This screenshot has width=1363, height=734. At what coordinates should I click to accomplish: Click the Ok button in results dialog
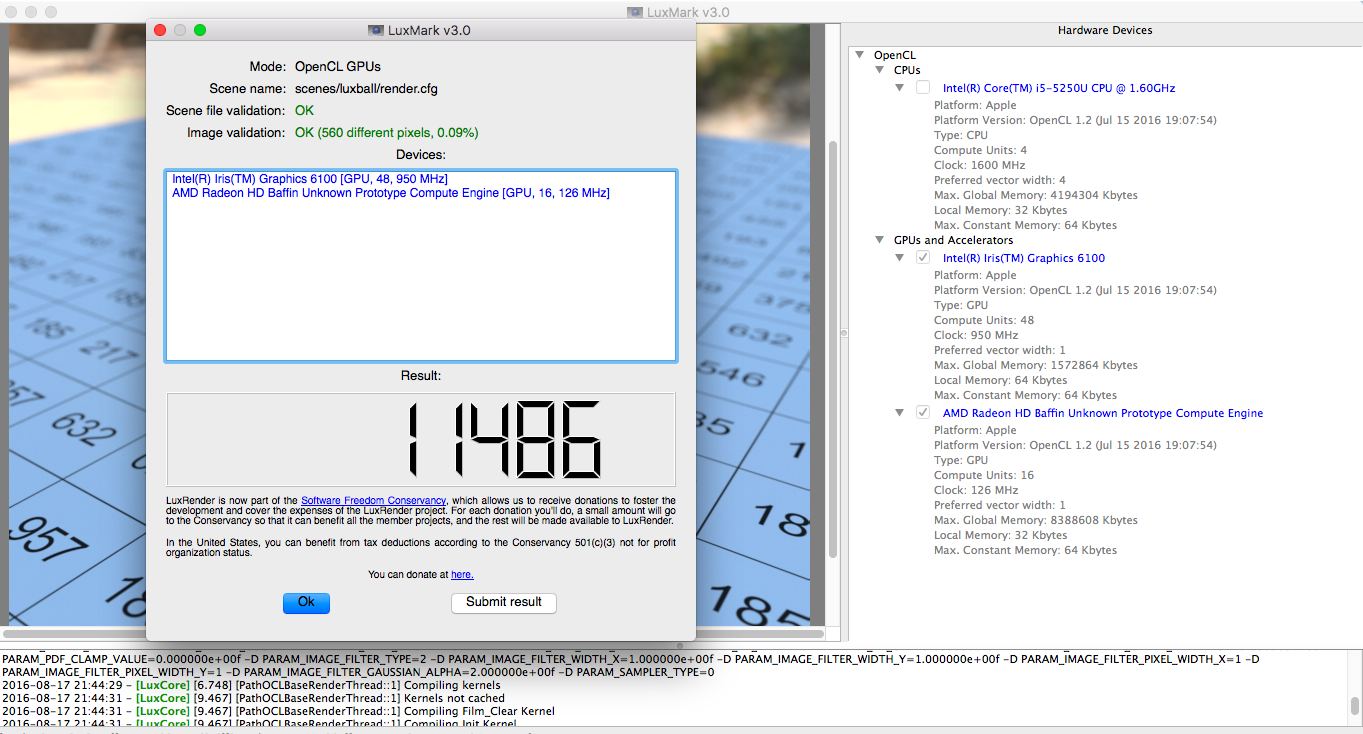tap(306, 602)
